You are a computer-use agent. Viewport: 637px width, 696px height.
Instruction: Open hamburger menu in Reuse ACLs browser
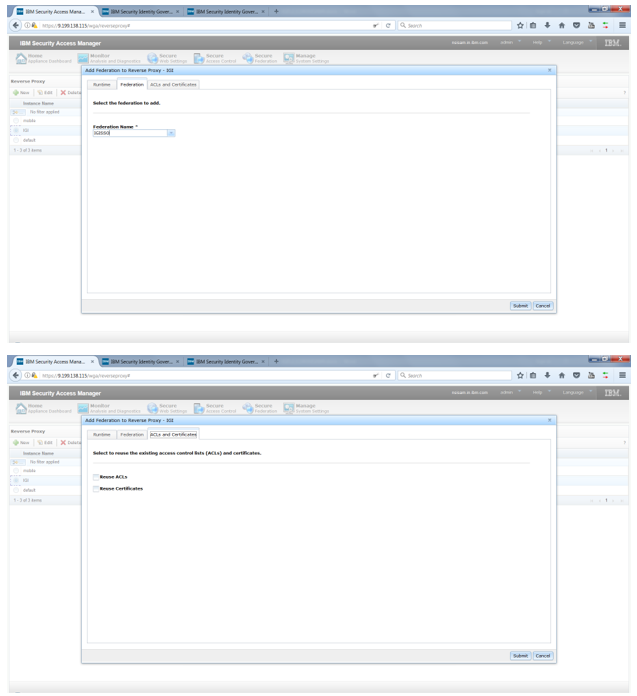click(622, 375)
